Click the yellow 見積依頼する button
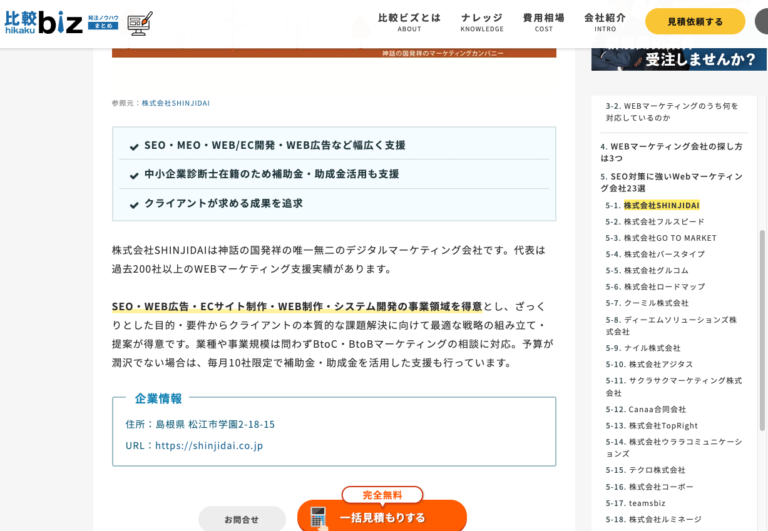 (x=695, y=22)
